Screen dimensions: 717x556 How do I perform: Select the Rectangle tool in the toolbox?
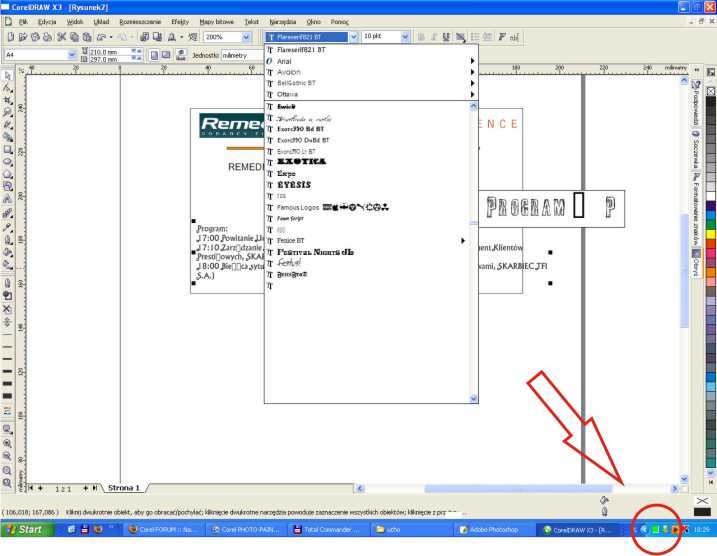7,150
